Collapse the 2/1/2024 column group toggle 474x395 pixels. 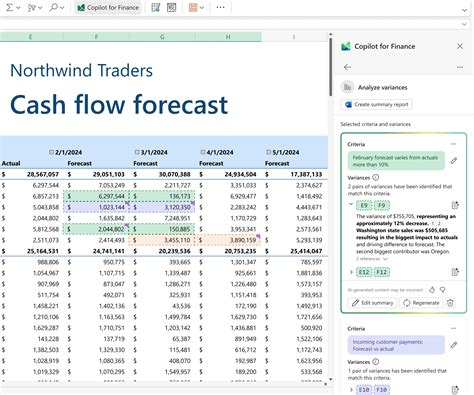(51, 152)
